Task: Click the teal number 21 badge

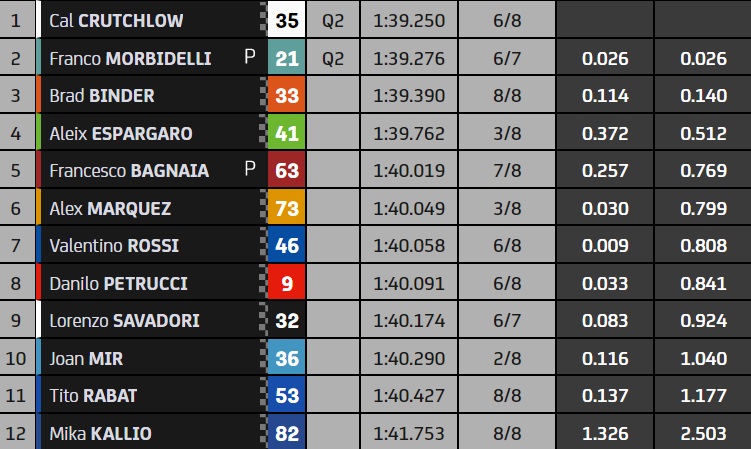Action: click(286, 58)
